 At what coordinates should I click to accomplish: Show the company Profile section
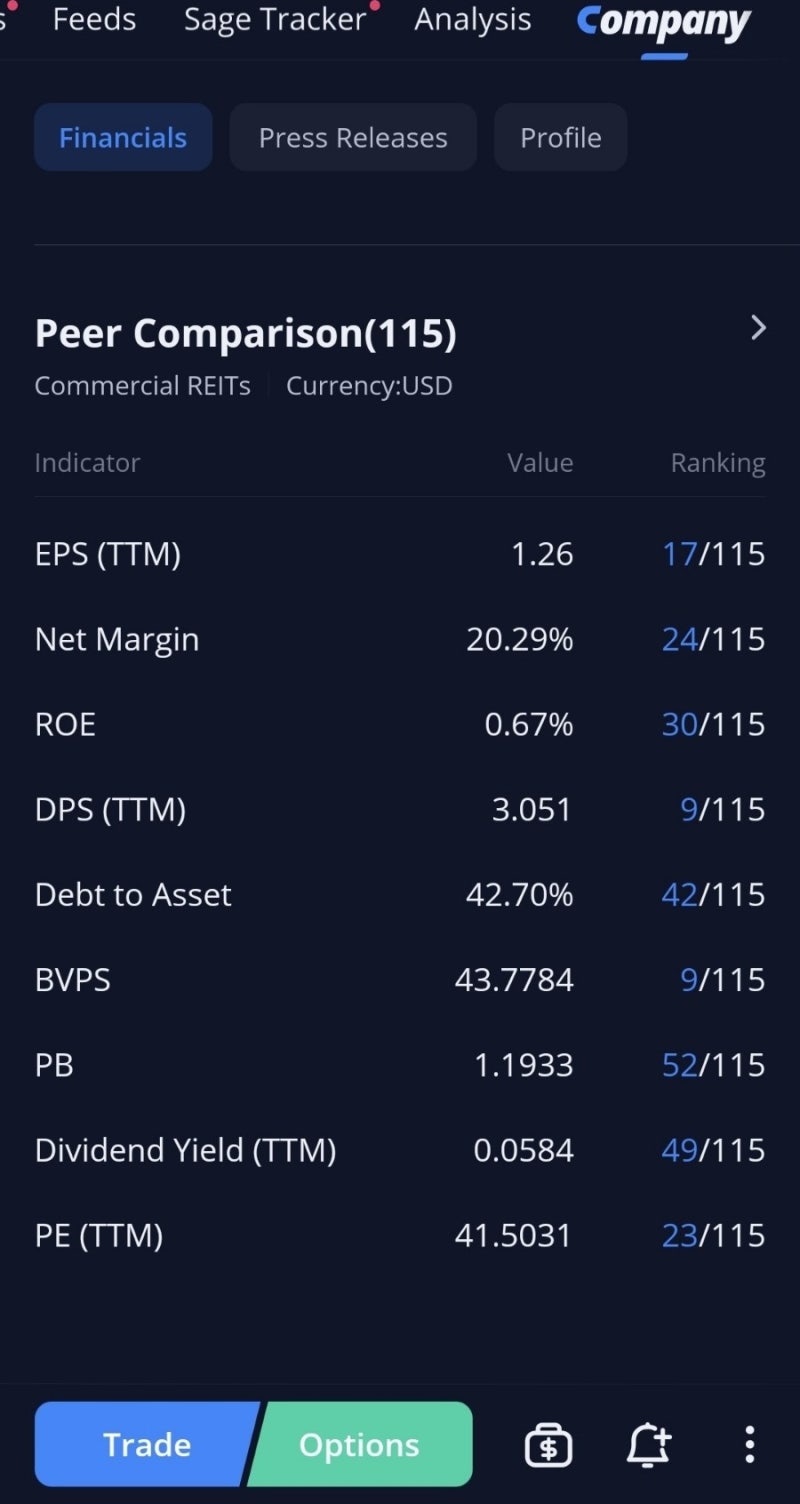(x=561, y=138)
